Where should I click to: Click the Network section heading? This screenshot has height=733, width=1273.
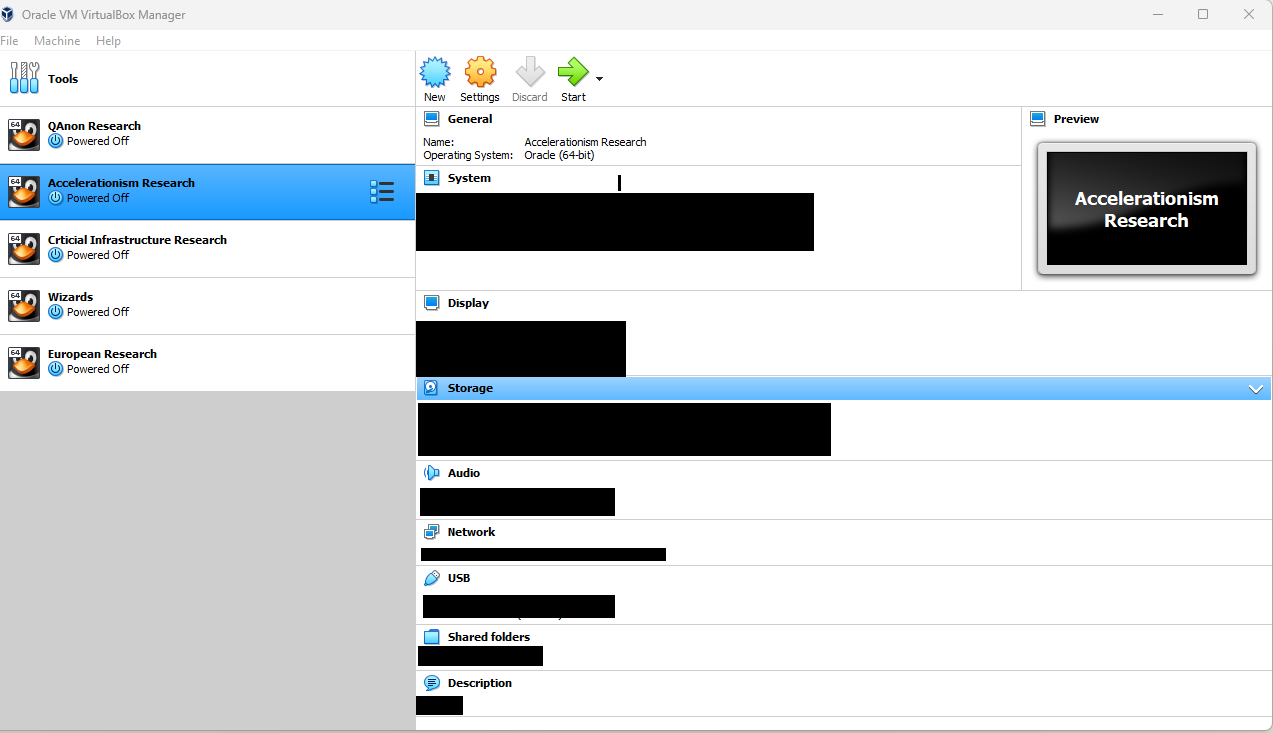pos(471,532)
